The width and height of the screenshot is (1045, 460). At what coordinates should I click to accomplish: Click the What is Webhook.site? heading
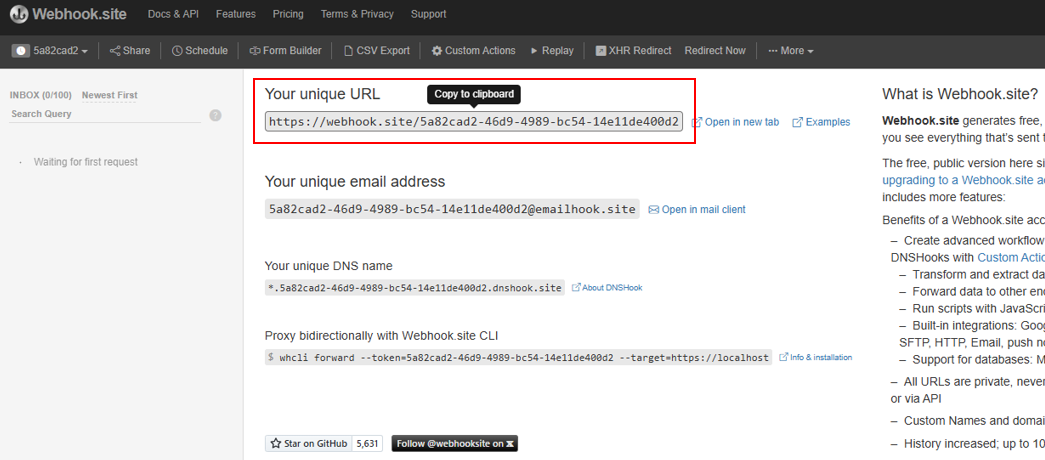[960, 94]
